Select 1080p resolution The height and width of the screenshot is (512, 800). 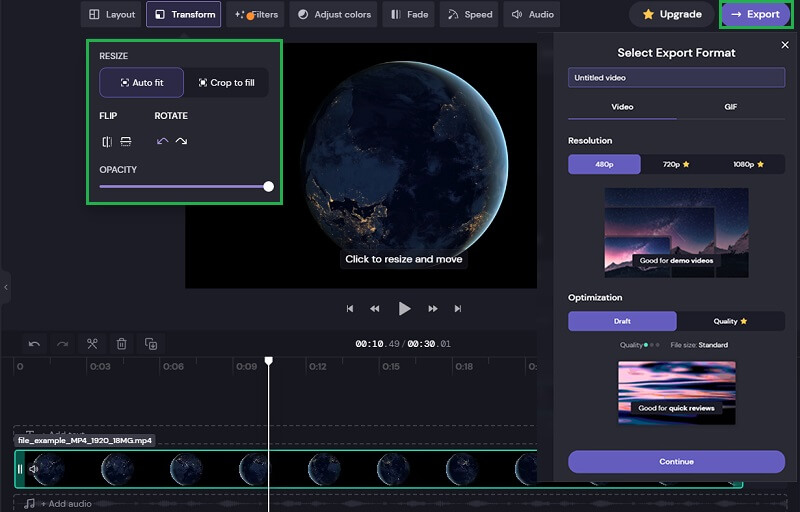[748, 164]
